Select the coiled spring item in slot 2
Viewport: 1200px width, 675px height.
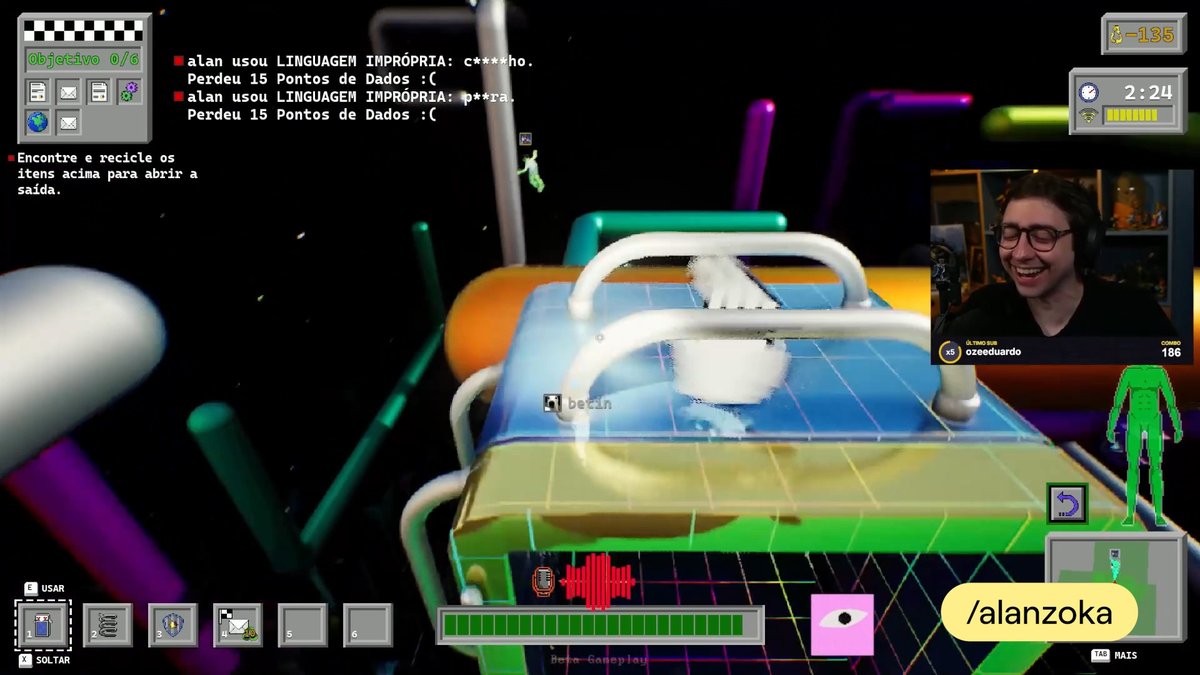click(x=108, y=625)
